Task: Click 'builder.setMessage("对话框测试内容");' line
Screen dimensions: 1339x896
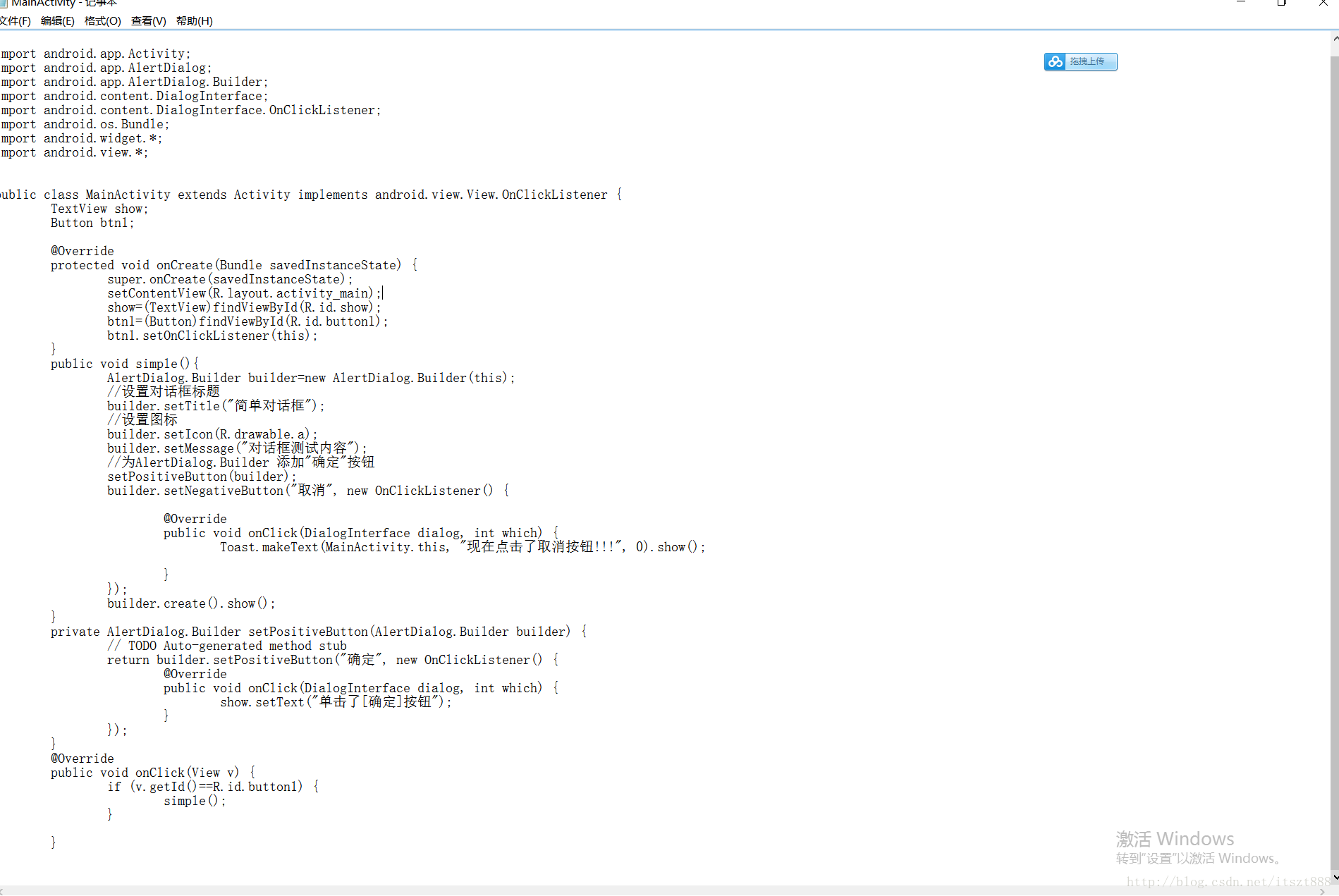Action: (x=237, y=448)
